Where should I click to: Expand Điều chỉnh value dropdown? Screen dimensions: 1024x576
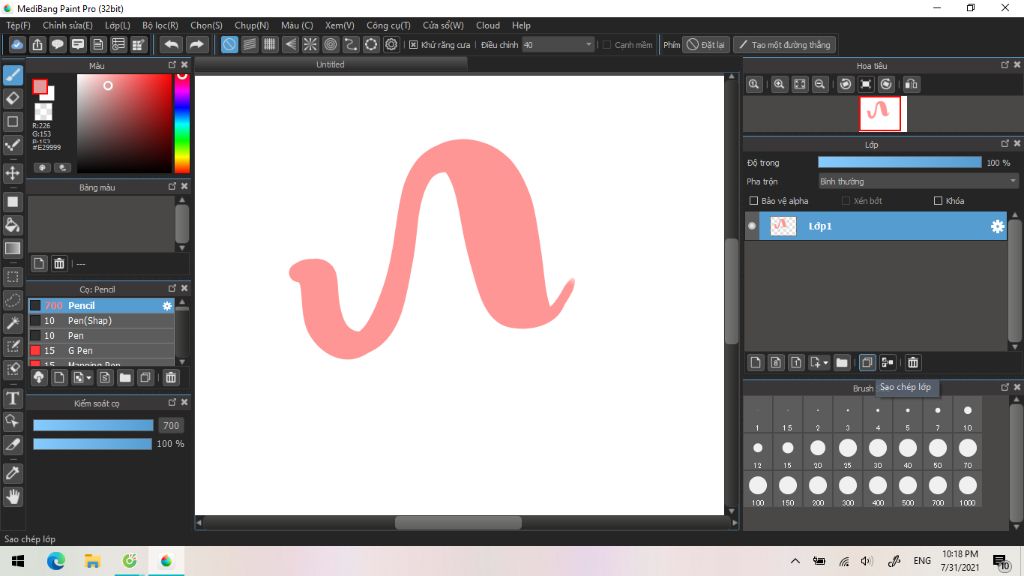pos(588,44)
